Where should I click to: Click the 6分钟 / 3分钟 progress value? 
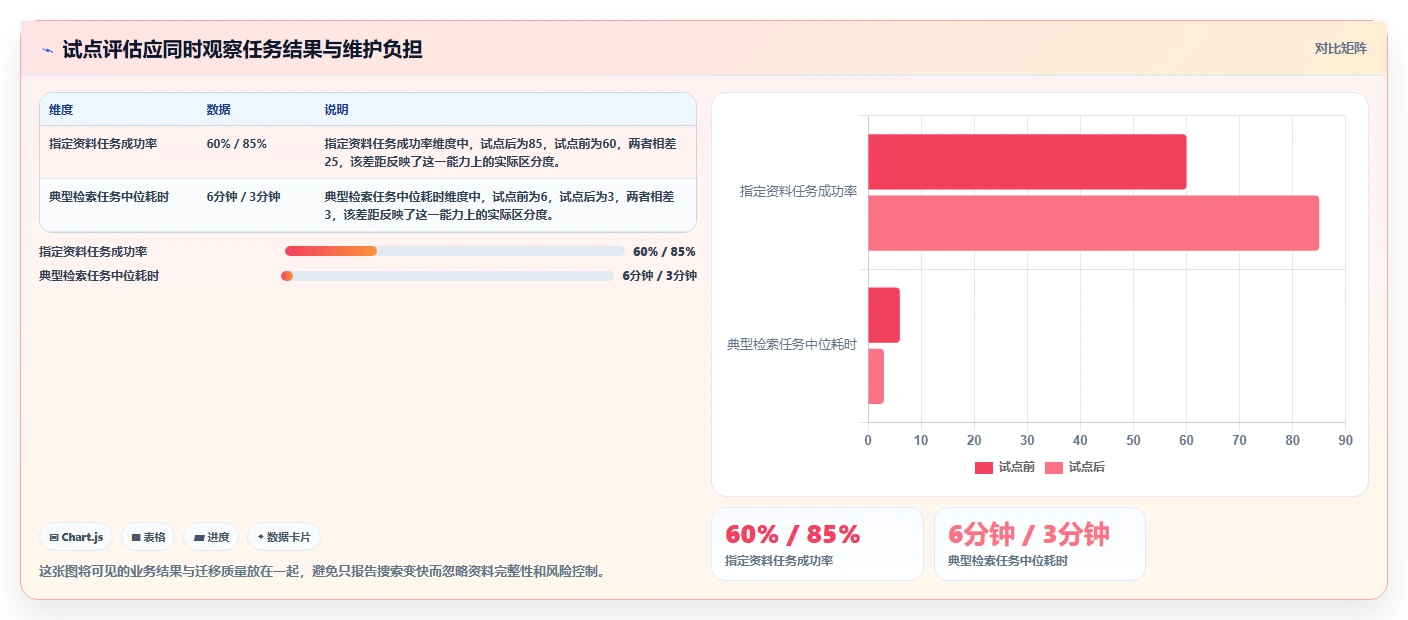click(660, 276)
